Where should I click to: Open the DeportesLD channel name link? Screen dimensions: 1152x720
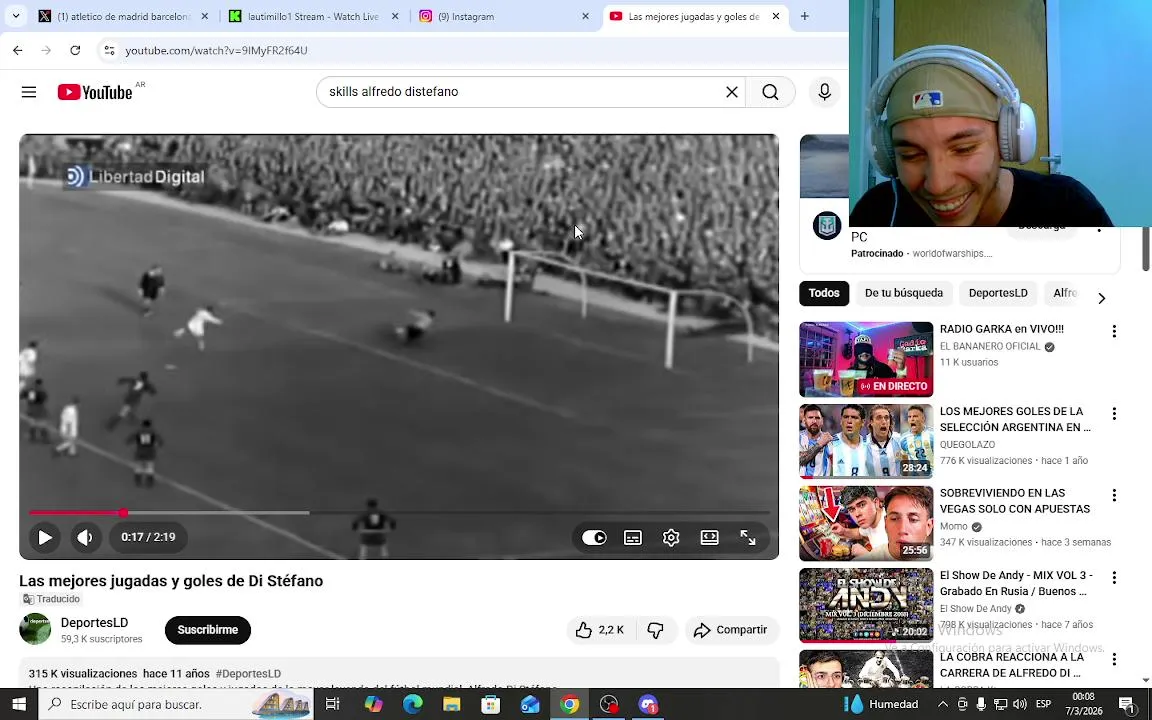point(94,622)
